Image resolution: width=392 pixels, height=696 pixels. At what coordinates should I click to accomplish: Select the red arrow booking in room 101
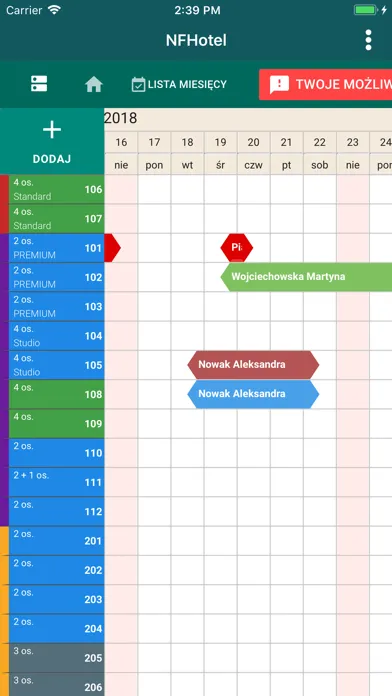point(112,248)
